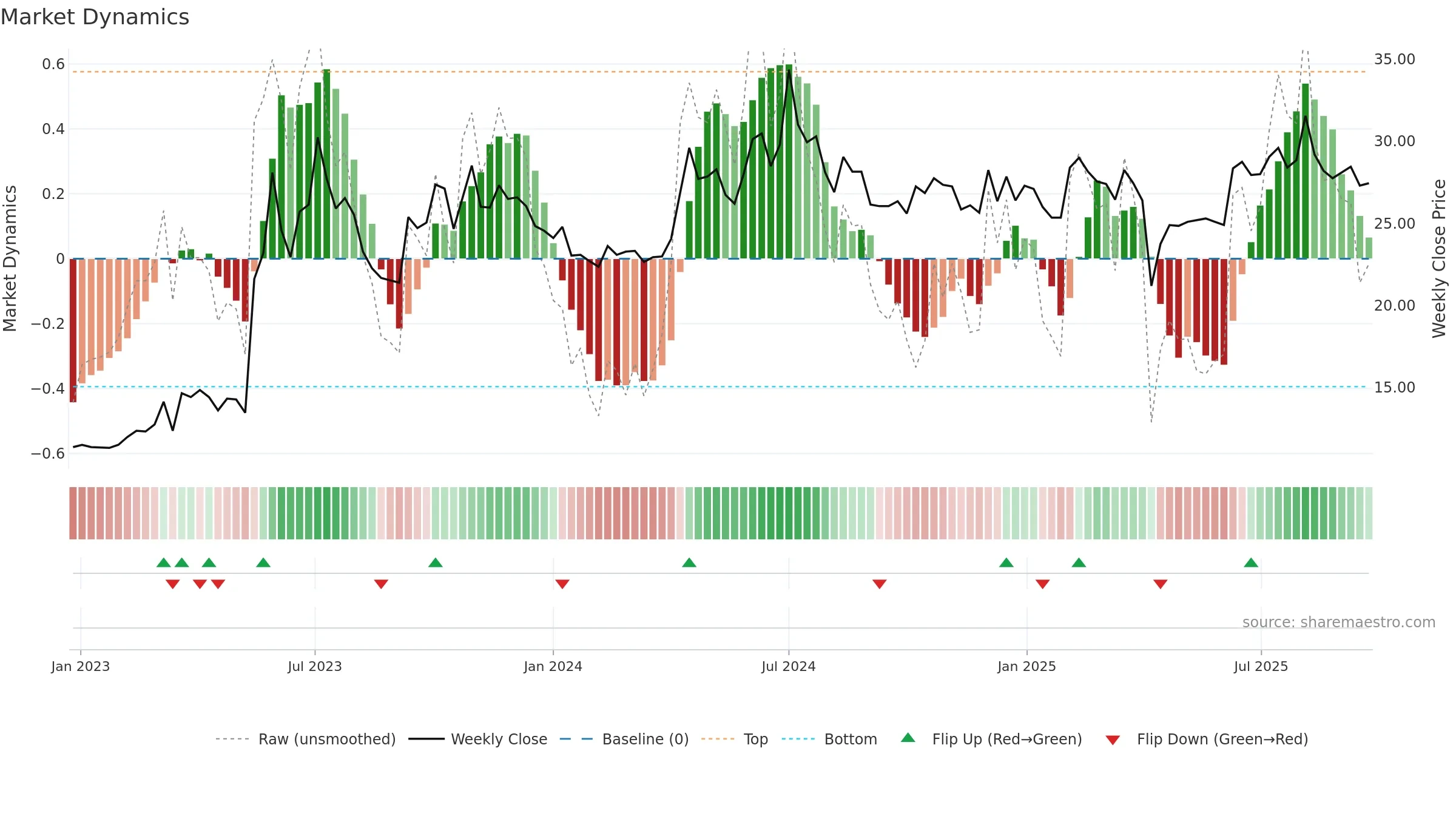The height and width of the screenshot is (819, 1456).
Task: Click the black Weekly Close legend line sample
Action: (x=426, y=739)
